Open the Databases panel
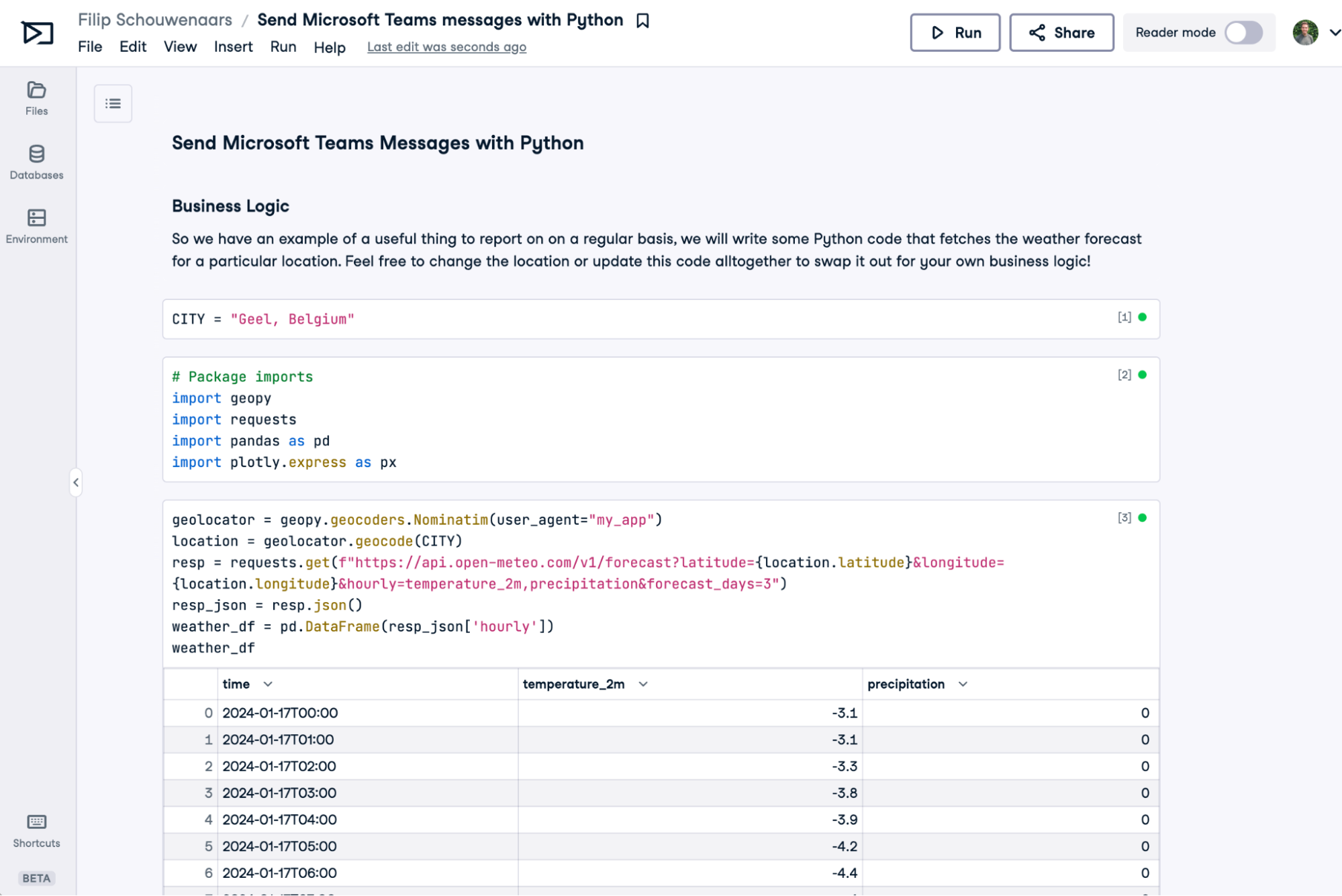 (36, 162)
